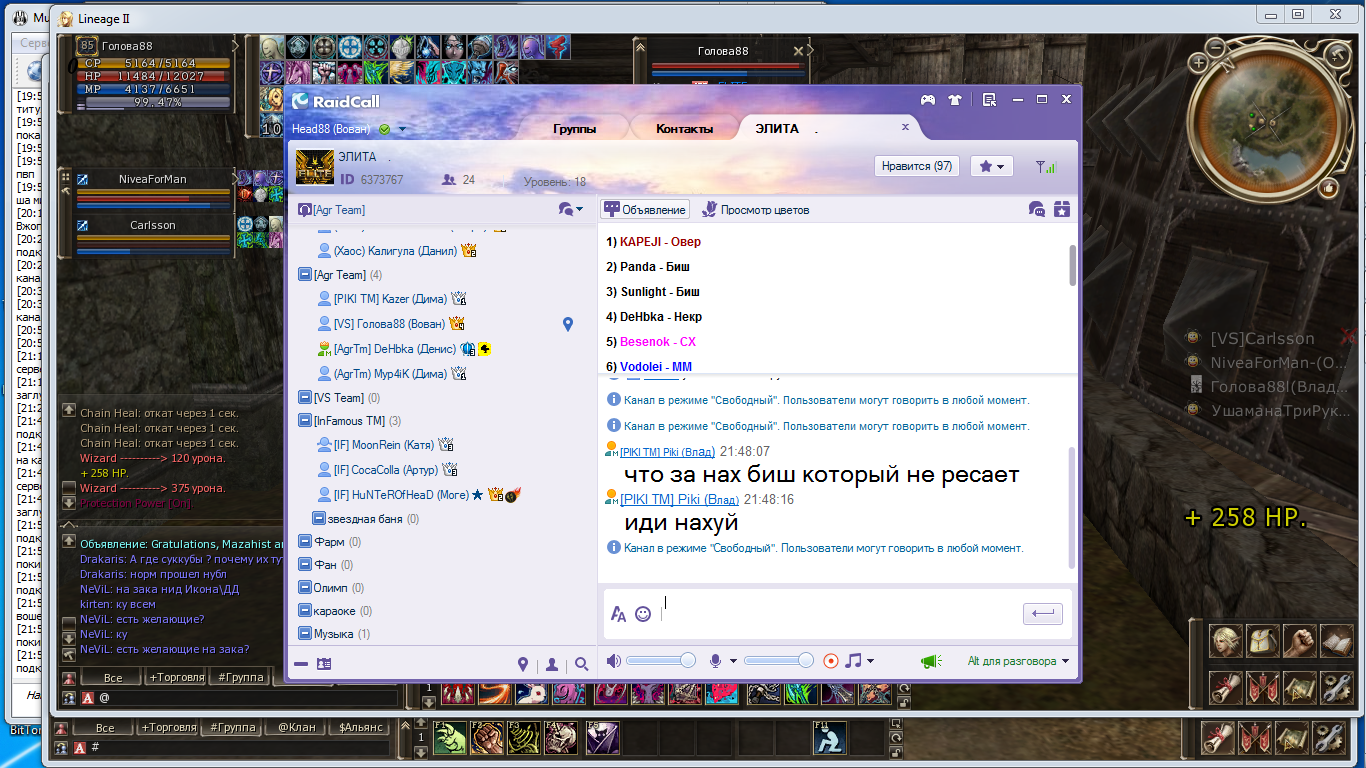Expand the [VS Team] channel

click(x=305, y=397)
